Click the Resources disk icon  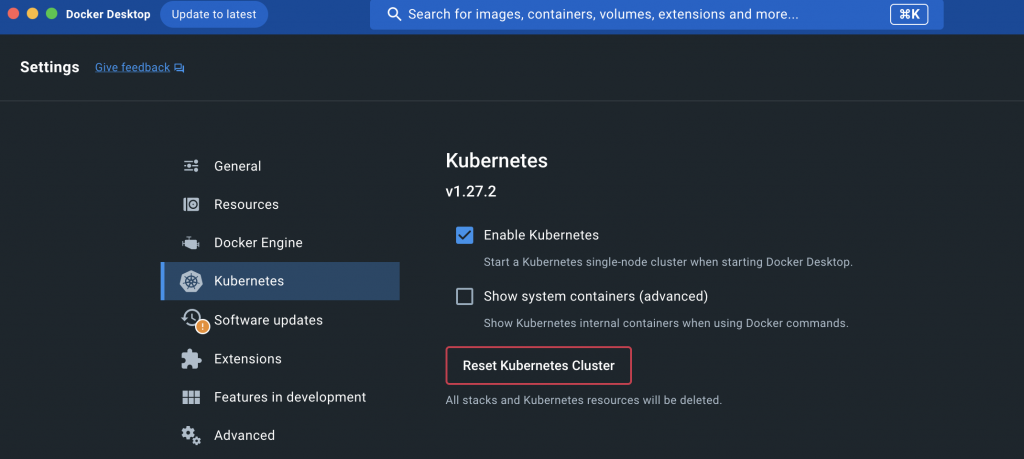coord(191,204)
